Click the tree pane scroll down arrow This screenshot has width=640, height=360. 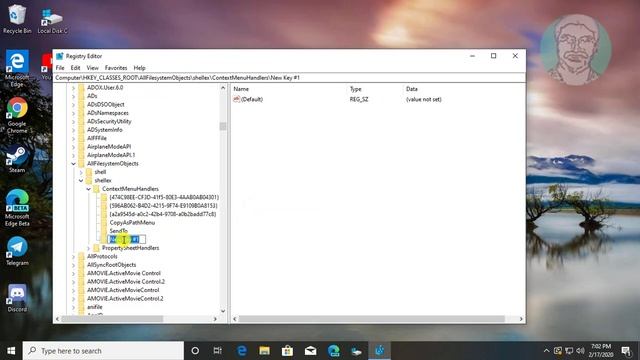tap(223, 311)
